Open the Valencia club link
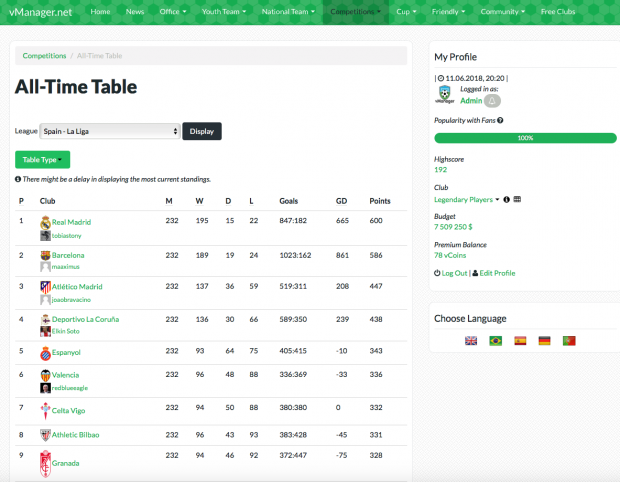The height and width of the screenshot is (482, 620). pos(66,375)
